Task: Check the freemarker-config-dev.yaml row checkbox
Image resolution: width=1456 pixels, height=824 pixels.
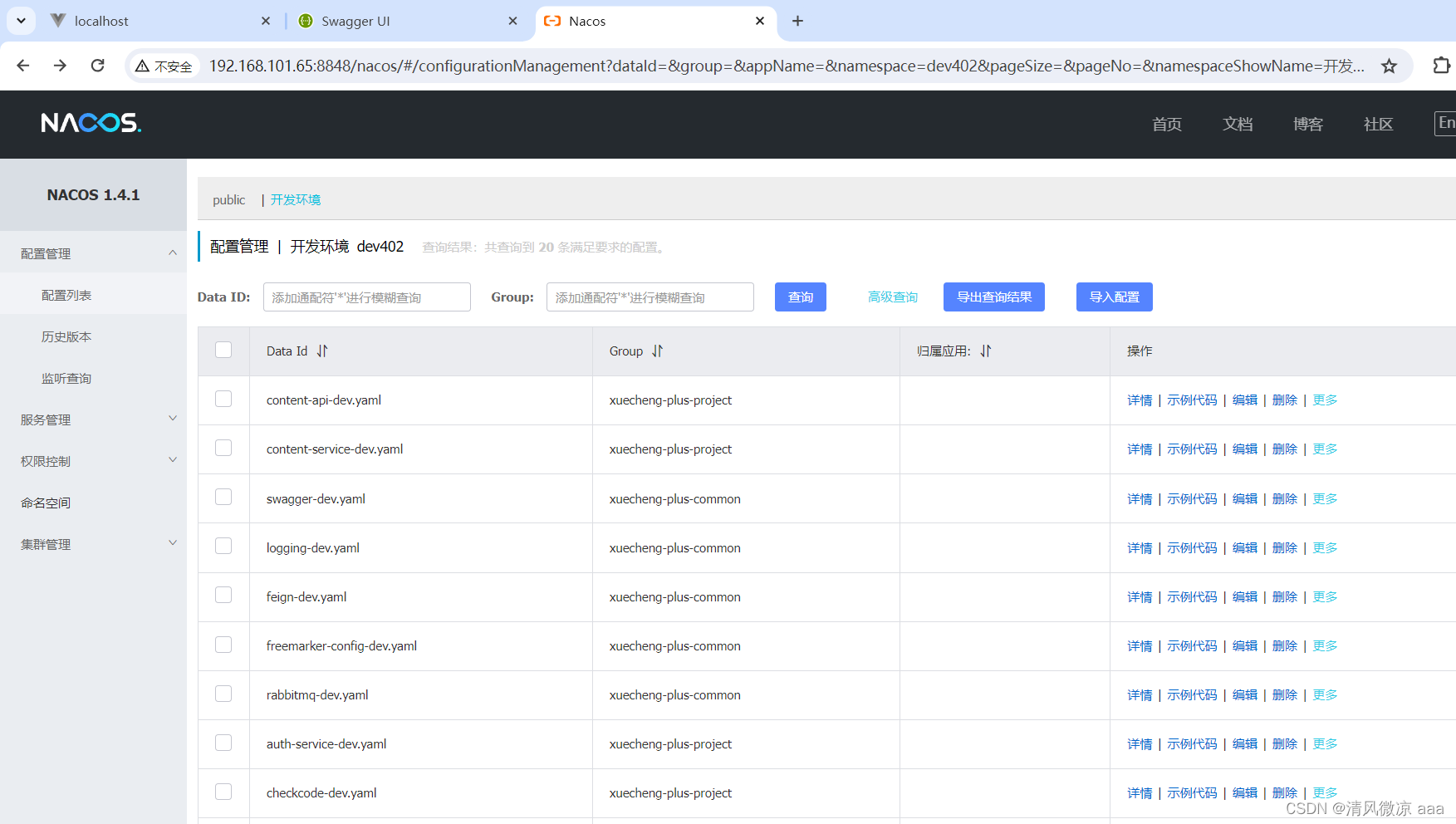Action: point(223,645)
